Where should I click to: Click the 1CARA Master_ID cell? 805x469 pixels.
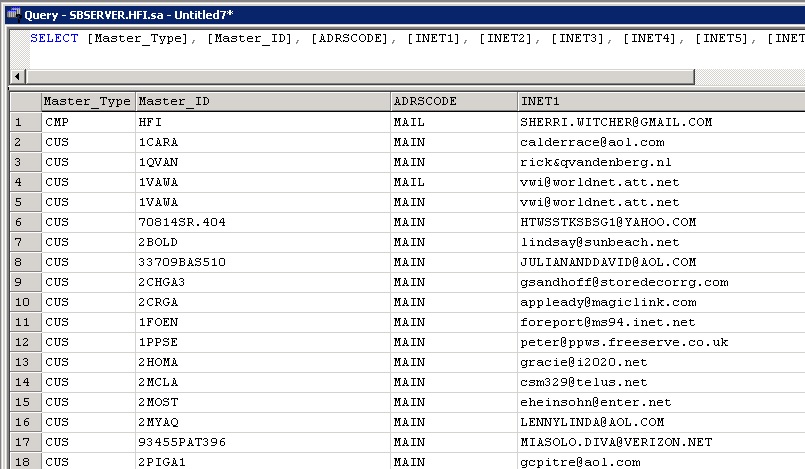pos(263,142)
